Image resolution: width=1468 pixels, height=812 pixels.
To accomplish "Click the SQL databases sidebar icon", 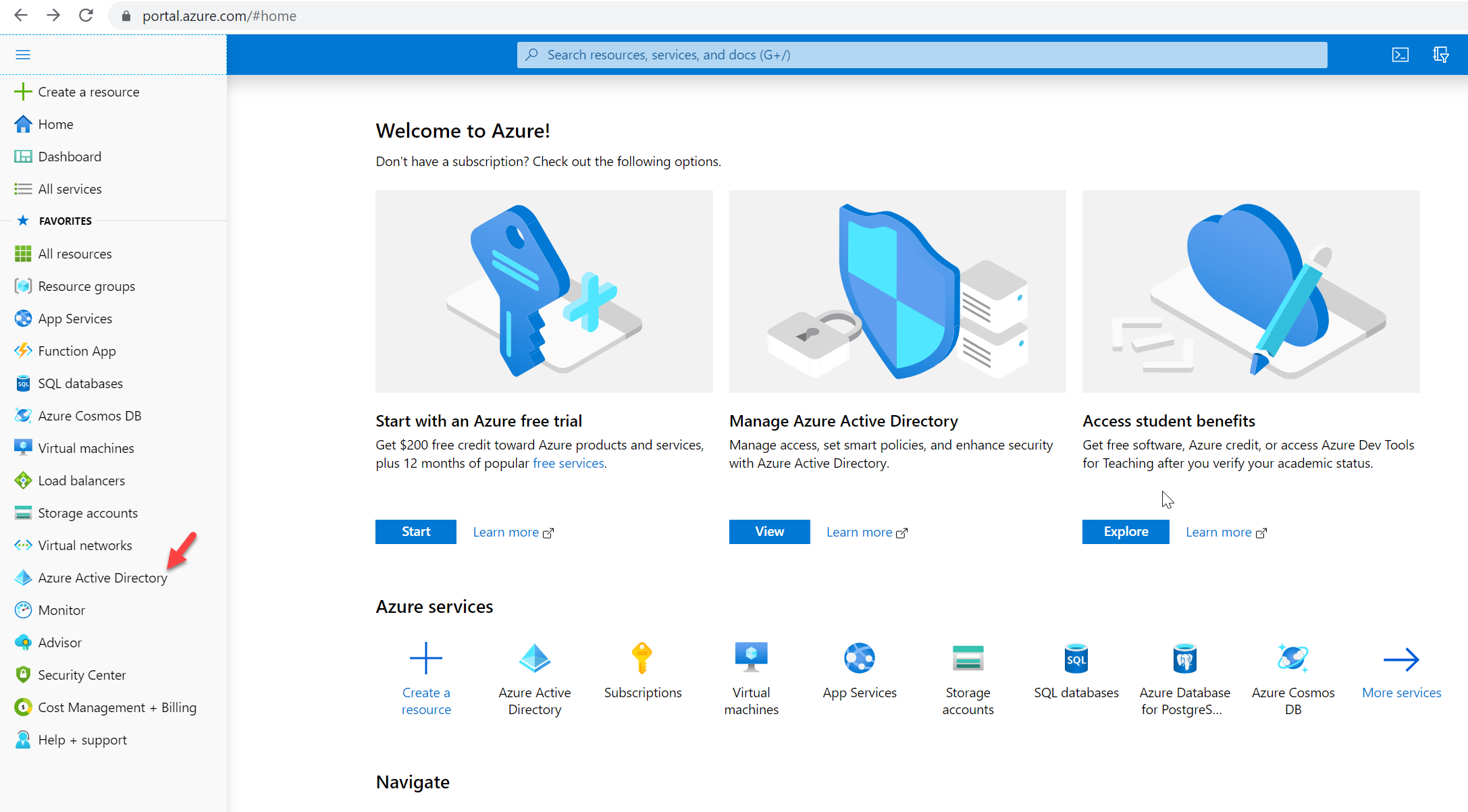I will [23, 383].
